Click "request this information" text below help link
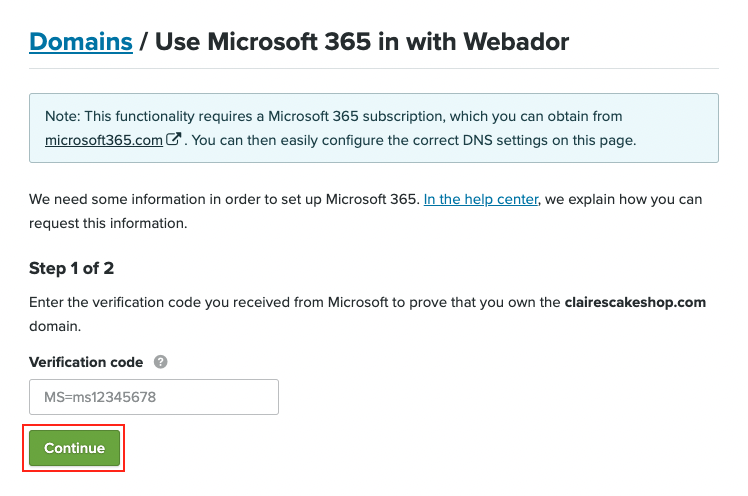This screenshot has width=748, height=496. click(x=107, y=223)
